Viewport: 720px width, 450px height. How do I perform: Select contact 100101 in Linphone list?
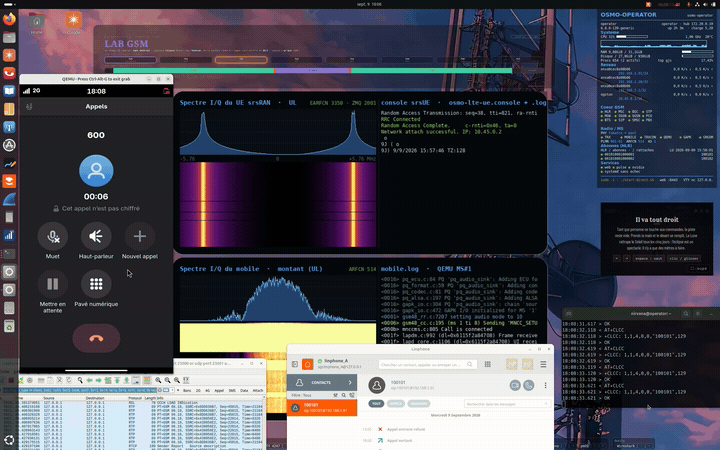click(322, 407)
